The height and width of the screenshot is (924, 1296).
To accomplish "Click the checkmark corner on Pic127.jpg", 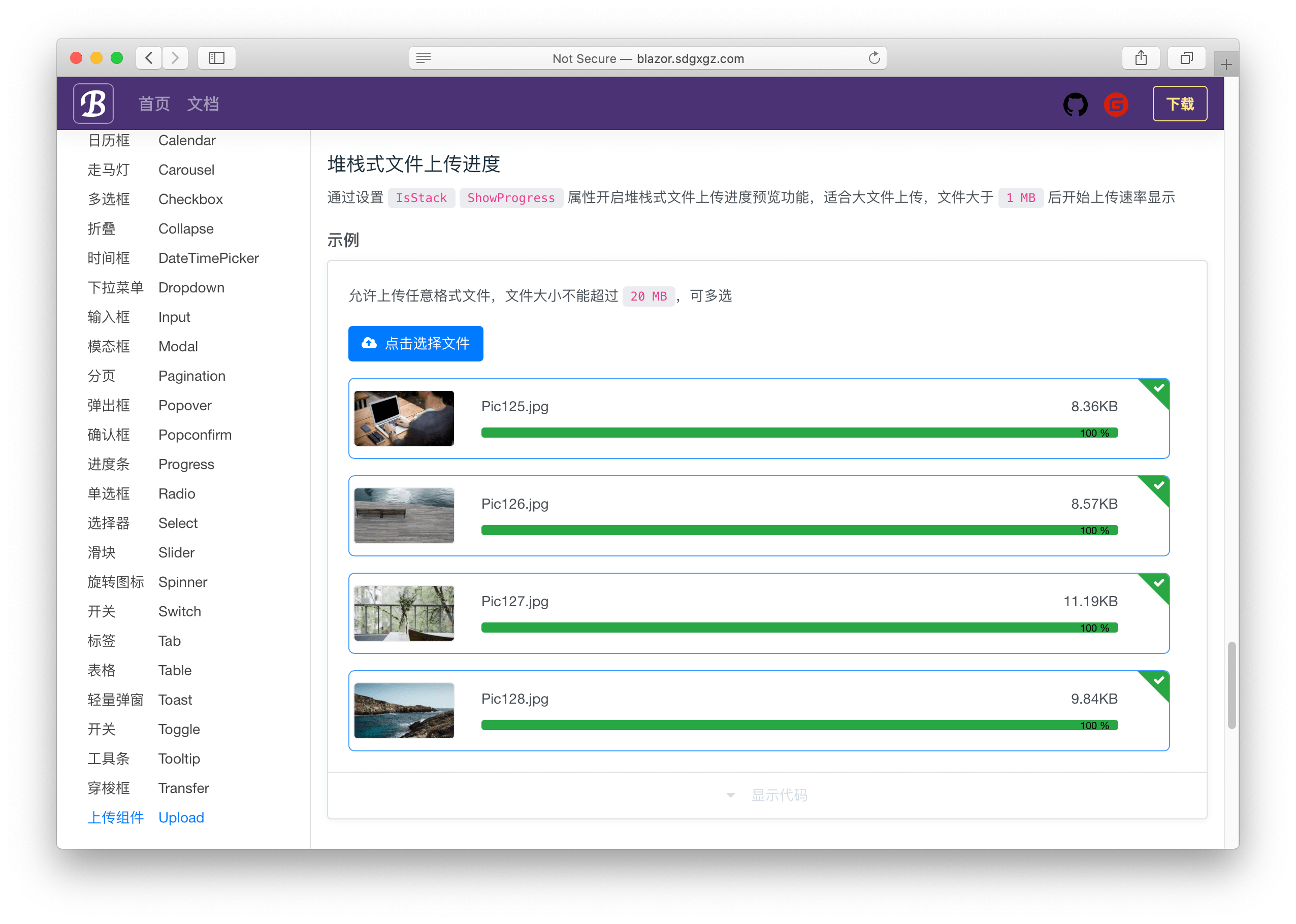I will [x=1159, y=583].
